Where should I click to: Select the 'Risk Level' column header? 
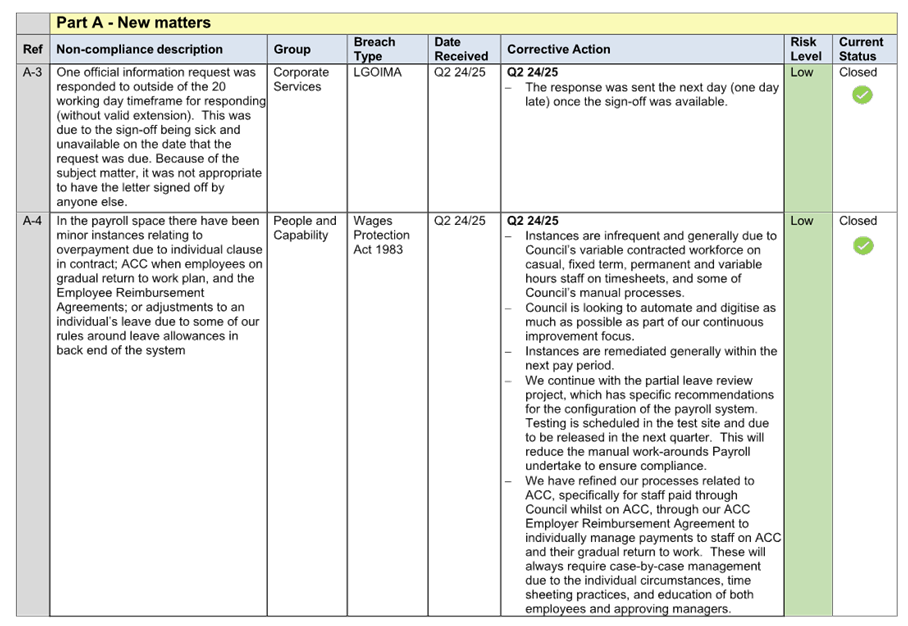[x=806, y=49]
